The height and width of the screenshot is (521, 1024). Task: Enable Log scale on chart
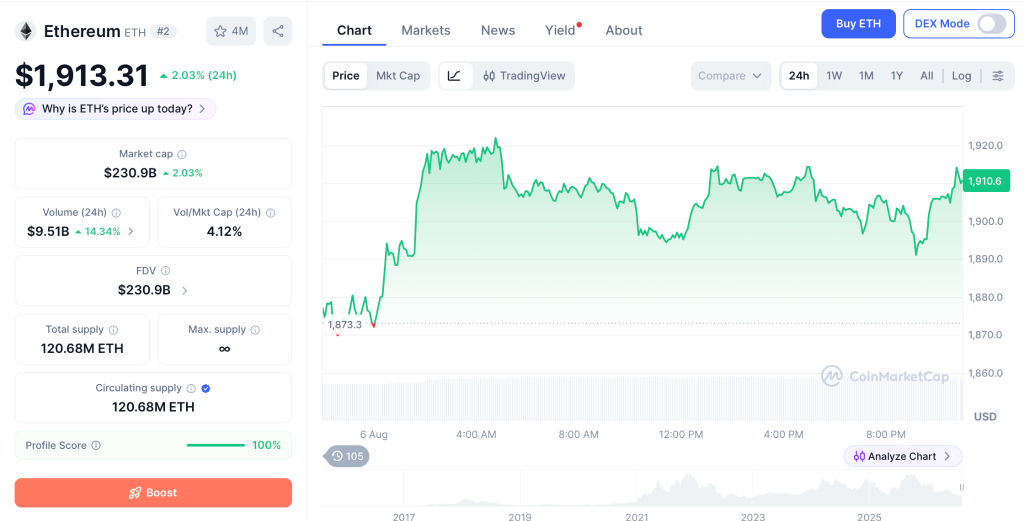961,76
